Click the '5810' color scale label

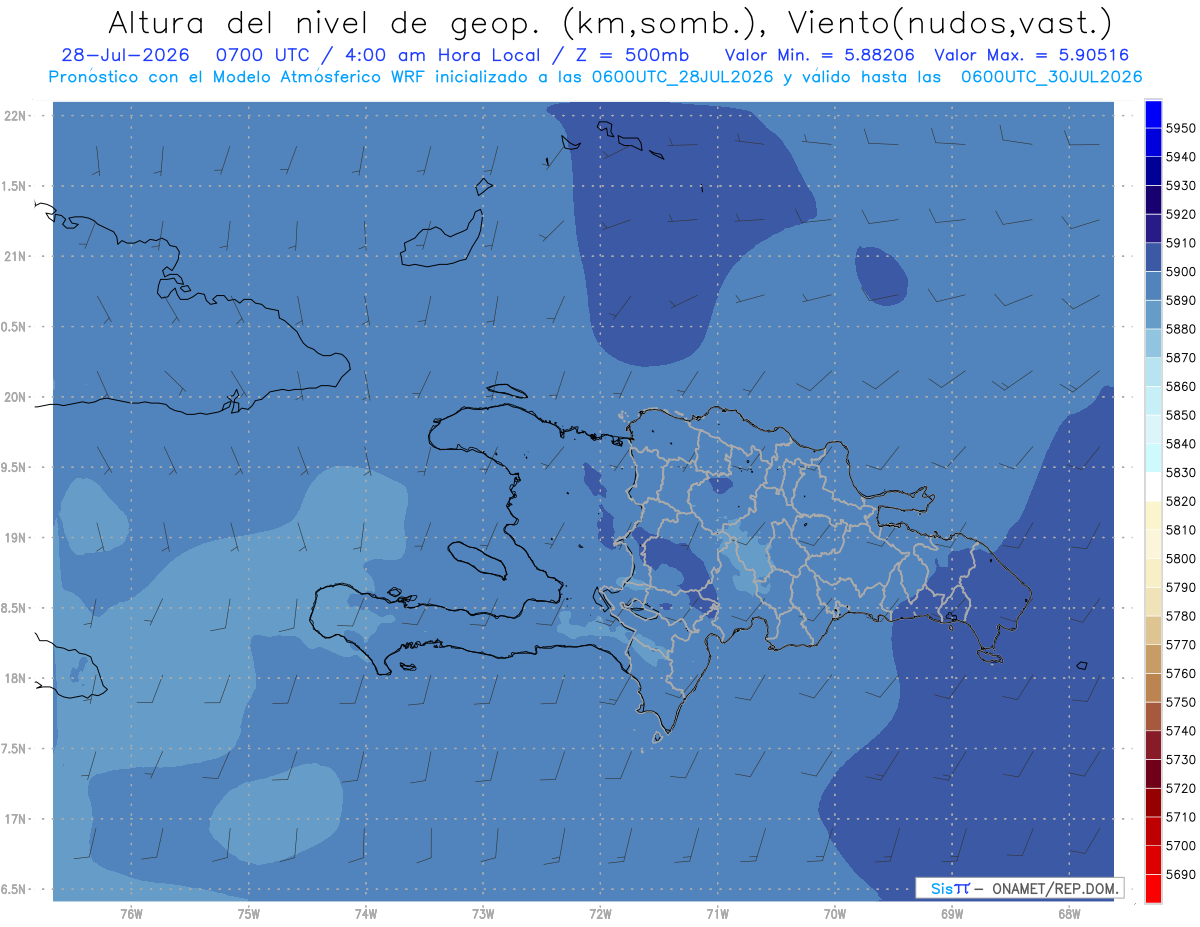click(x=1181, y=530)
